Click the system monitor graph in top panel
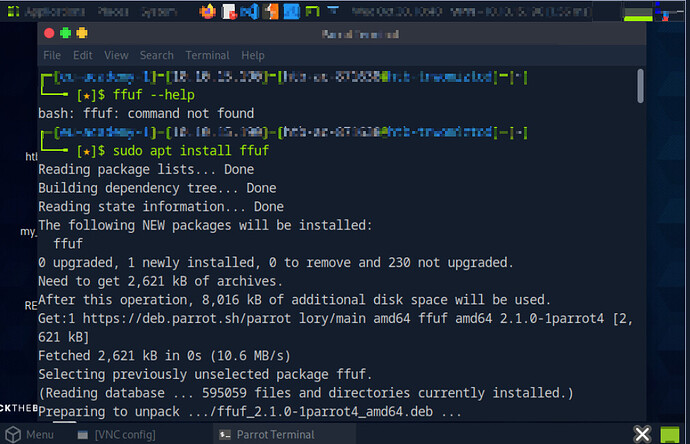Viewport: 690px width, 444px height. click(x=638, y=12)
